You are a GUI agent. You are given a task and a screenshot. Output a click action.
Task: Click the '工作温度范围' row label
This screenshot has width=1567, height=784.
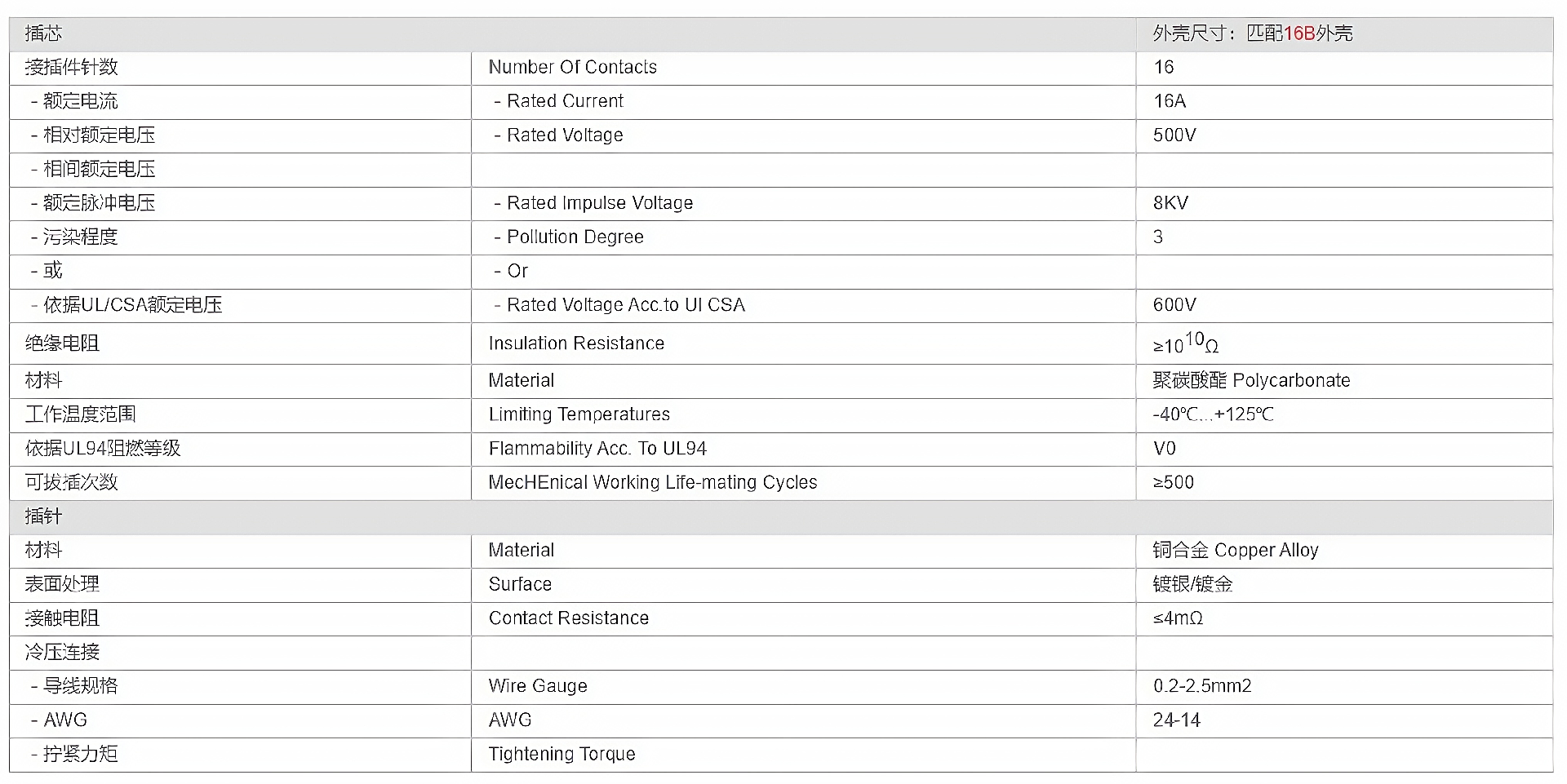80,414
